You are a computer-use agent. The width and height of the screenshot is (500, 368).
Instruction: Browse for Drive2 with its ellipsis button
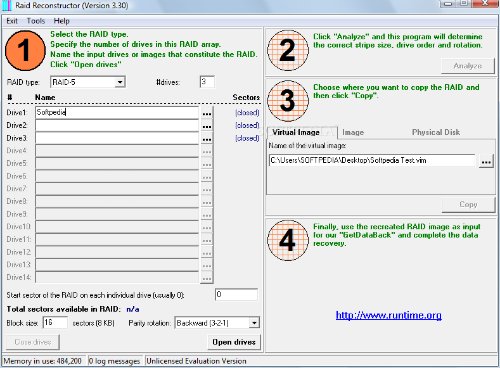click(x=207, y=126)
